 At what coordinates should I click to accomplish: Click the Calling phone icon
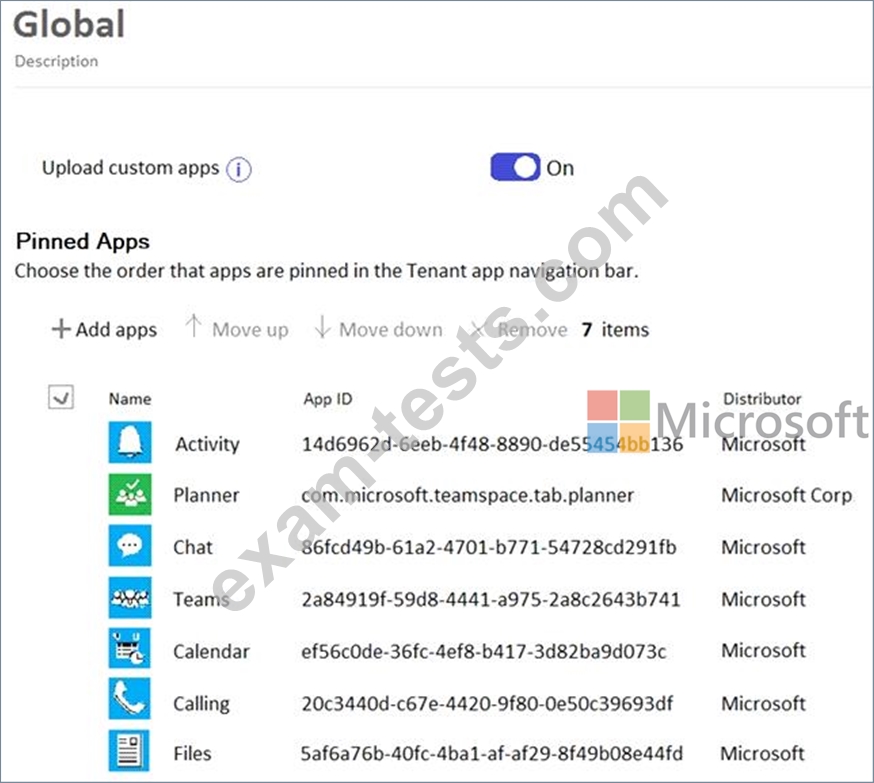tap(130, 702)
